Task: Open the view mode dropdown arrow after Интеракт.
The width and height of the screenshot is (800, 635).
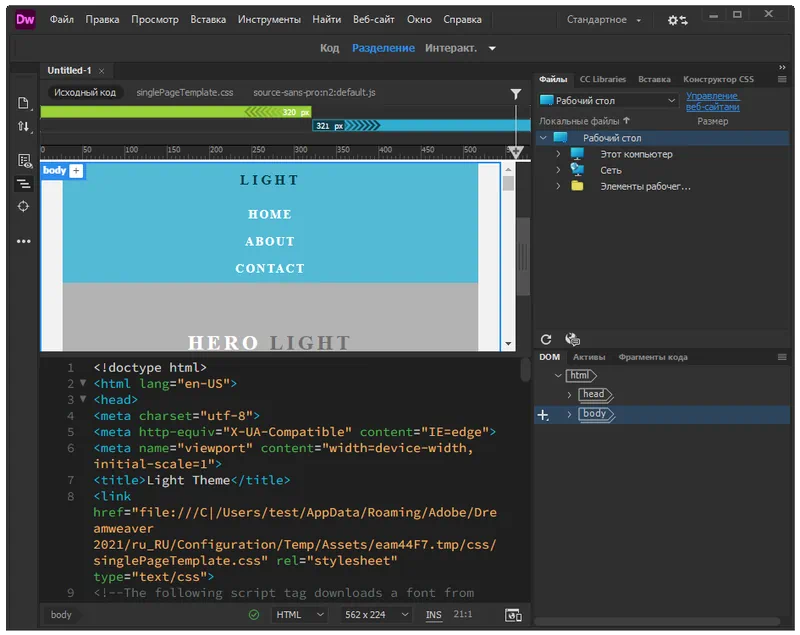Action: (492, 48)
